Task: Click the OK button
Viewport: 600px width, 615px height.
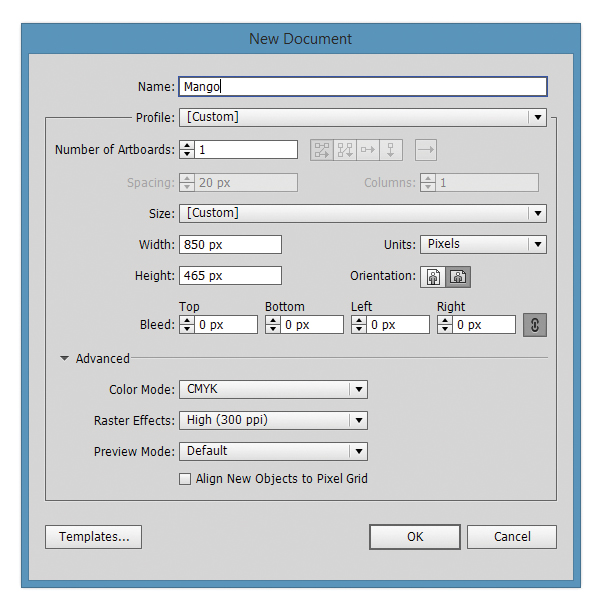Action: [415, 537]
